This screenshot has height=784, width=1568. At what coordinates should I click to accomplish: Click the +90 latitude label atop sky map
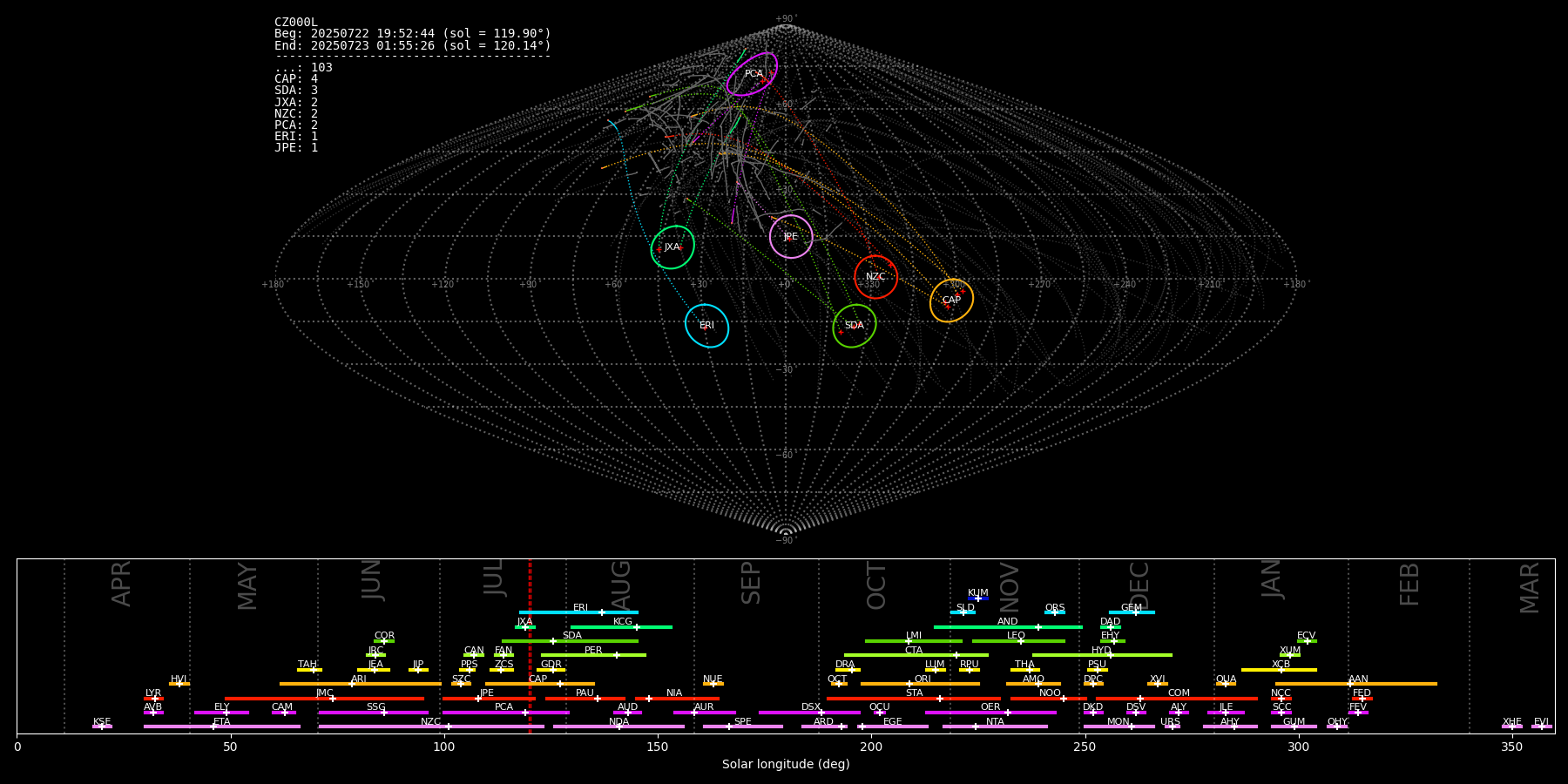[x=786, y=19]
